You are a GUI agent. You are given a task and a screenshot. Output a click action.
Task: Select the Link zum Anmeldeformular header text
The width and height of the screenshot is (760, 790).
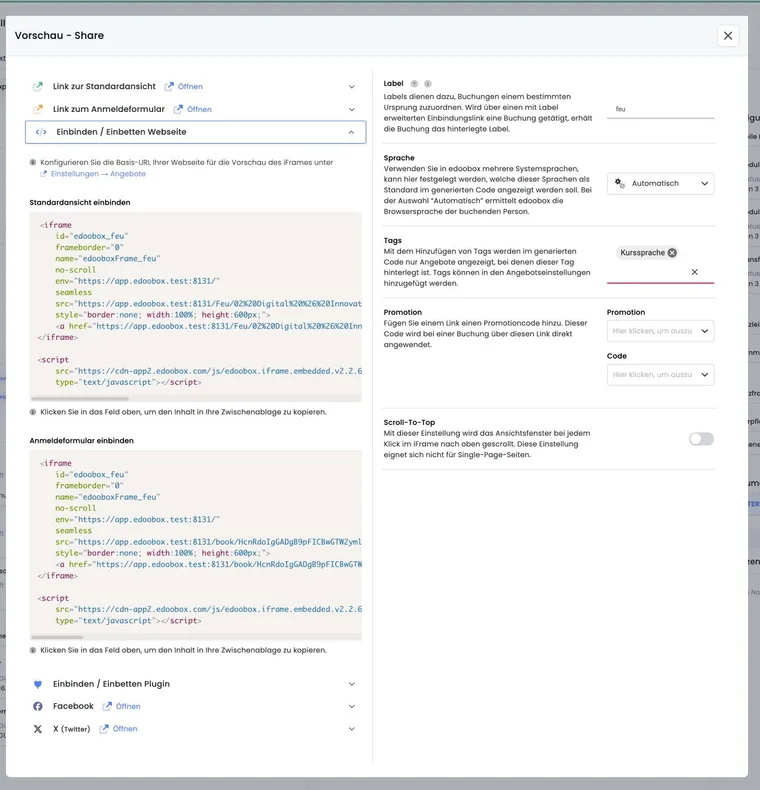click(109, 109)
